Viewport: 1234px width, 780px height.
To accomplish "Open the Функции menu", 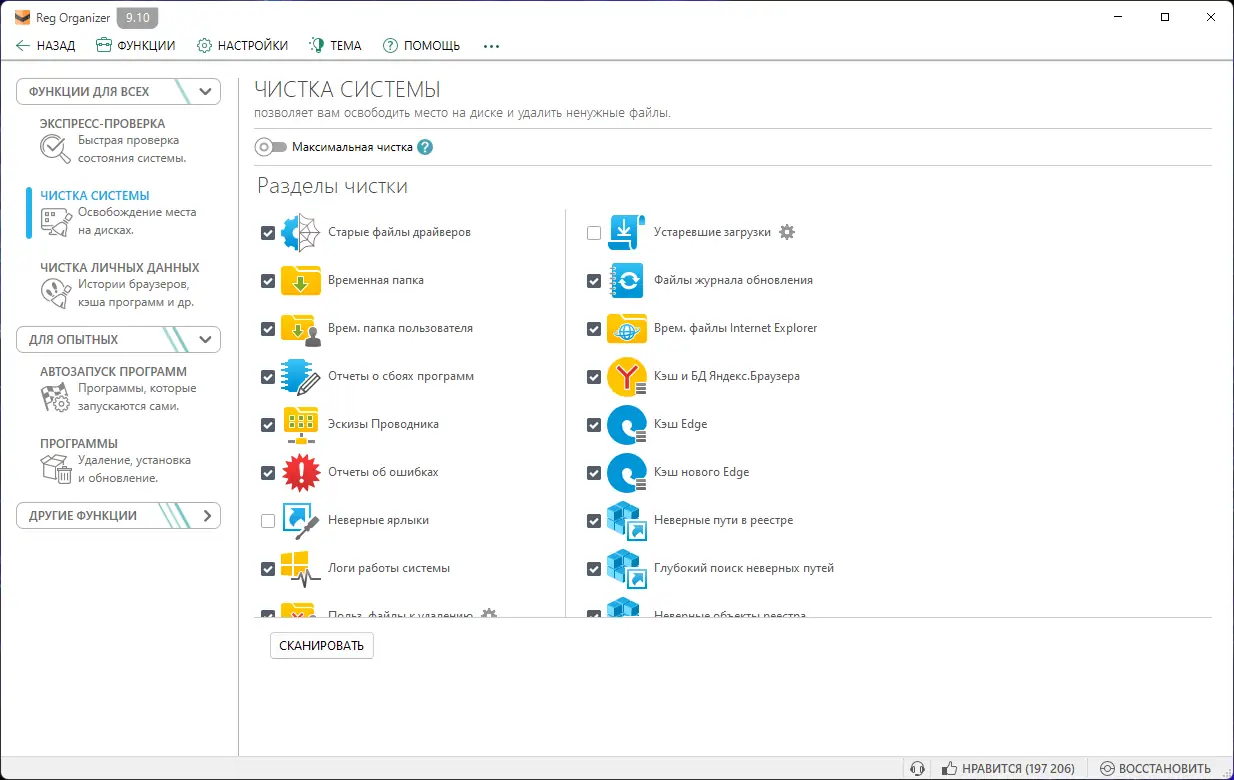I will tap(135, 45).
